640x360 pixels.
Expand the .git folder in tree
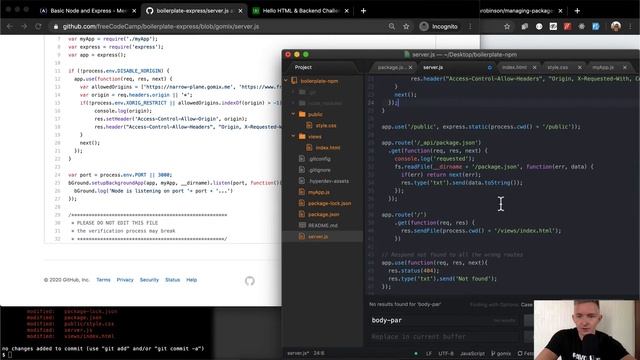[x=293, y=92]
